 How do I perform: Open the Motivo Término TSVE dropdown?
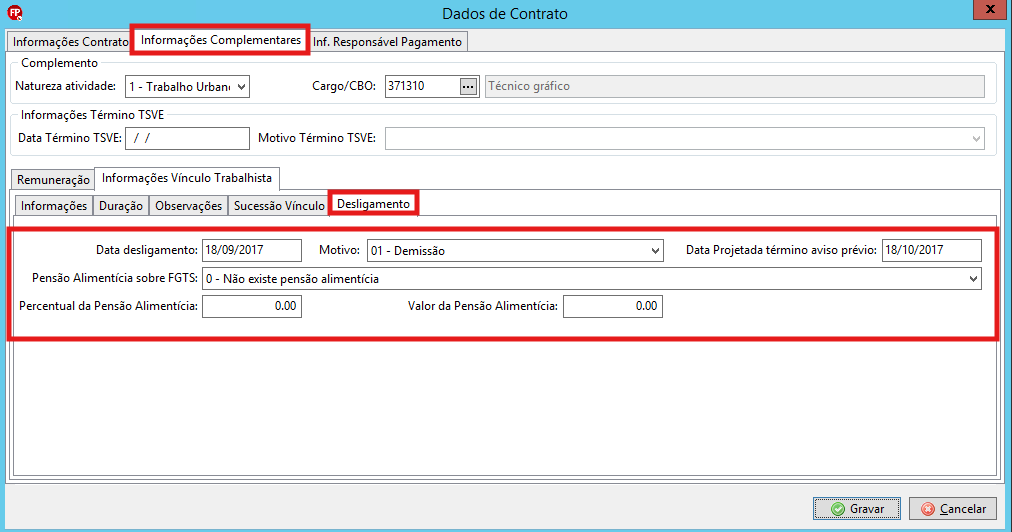pos(976,138)
